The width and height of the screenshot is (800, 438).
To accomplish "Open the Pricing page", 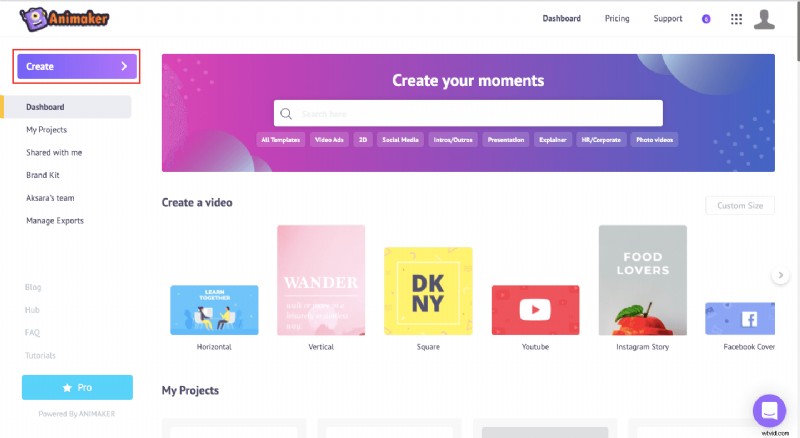I will pyautogui.click(x=617, y=18).
